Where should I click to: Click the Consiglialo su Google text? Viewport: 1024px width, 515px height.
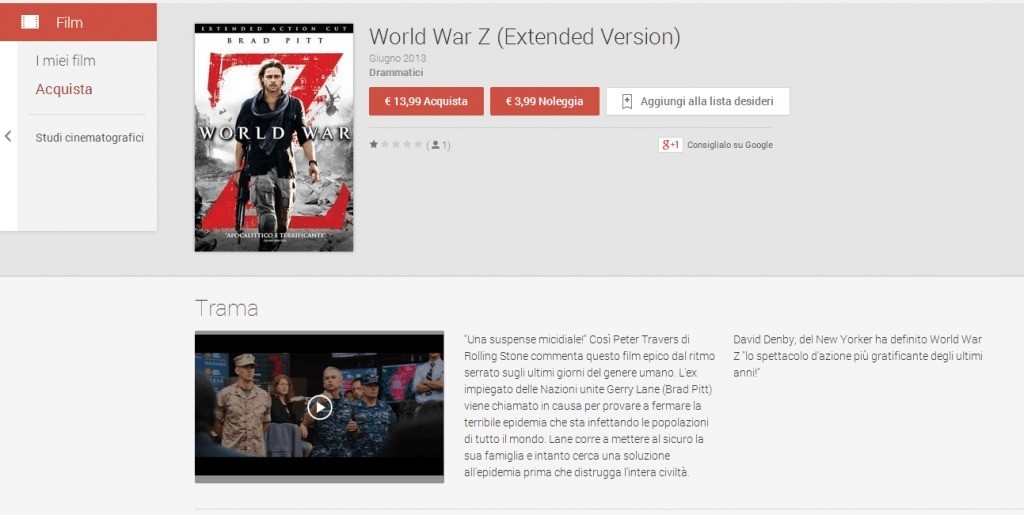click(x=729, y=145)
